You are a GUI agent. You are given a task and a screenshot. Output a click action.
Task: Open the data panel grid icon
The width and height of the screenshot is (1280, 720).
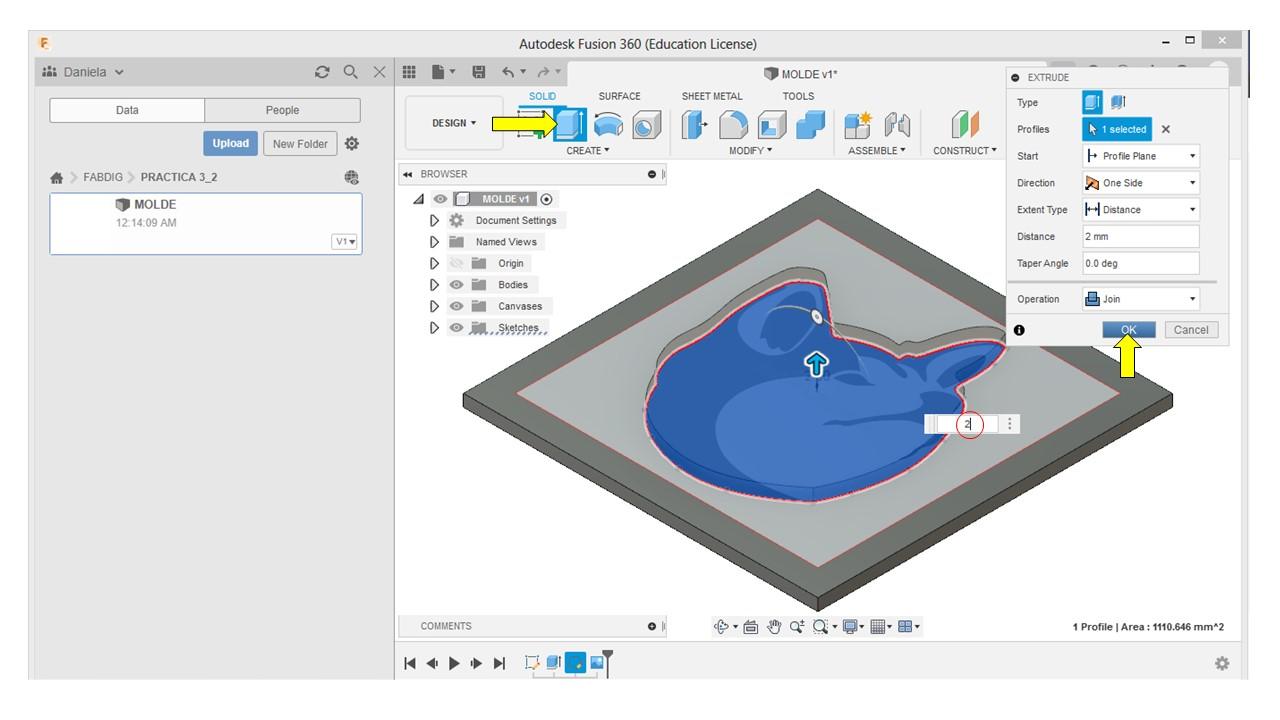pos(408,73)
